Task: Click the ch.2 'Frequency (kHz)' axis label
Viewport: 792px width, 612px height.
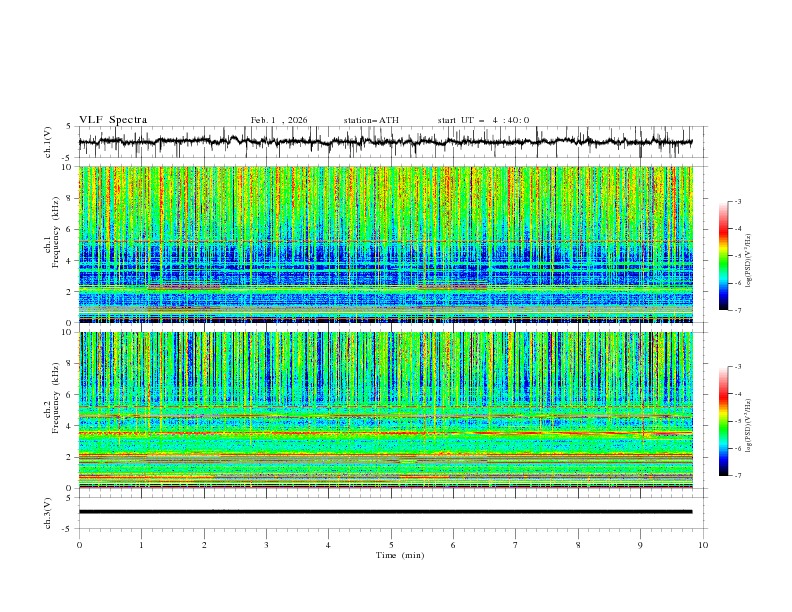Action: 56,397
